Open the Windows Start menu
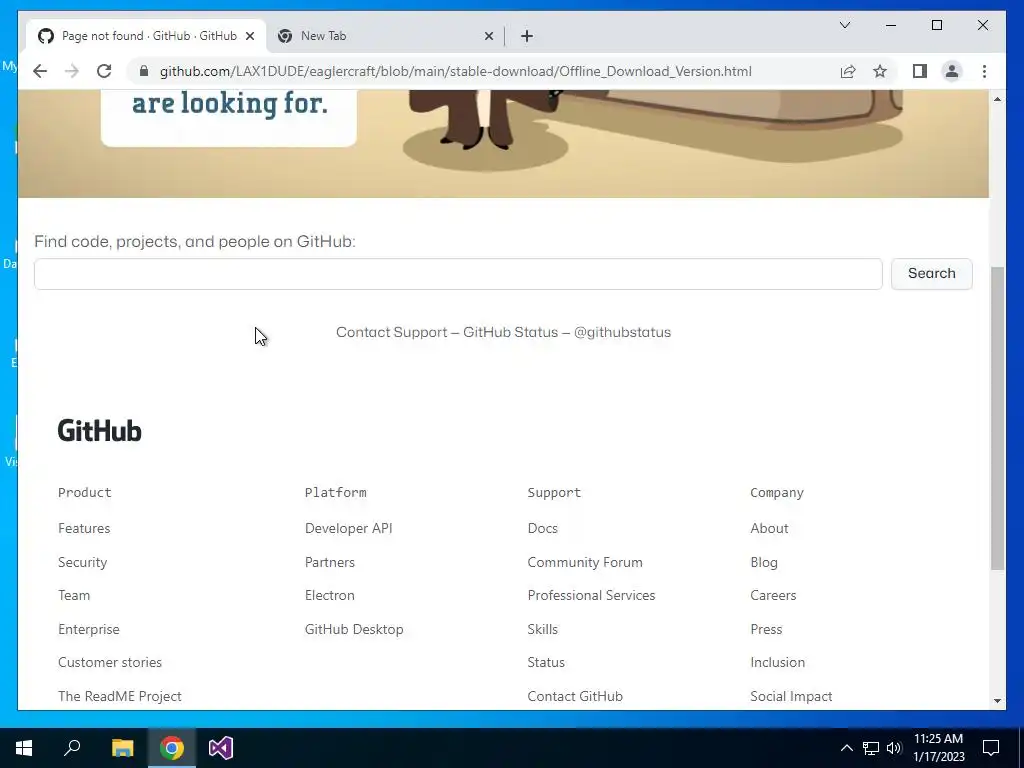This screenshot has width=1024, height=768. click(x=24, y=748)
